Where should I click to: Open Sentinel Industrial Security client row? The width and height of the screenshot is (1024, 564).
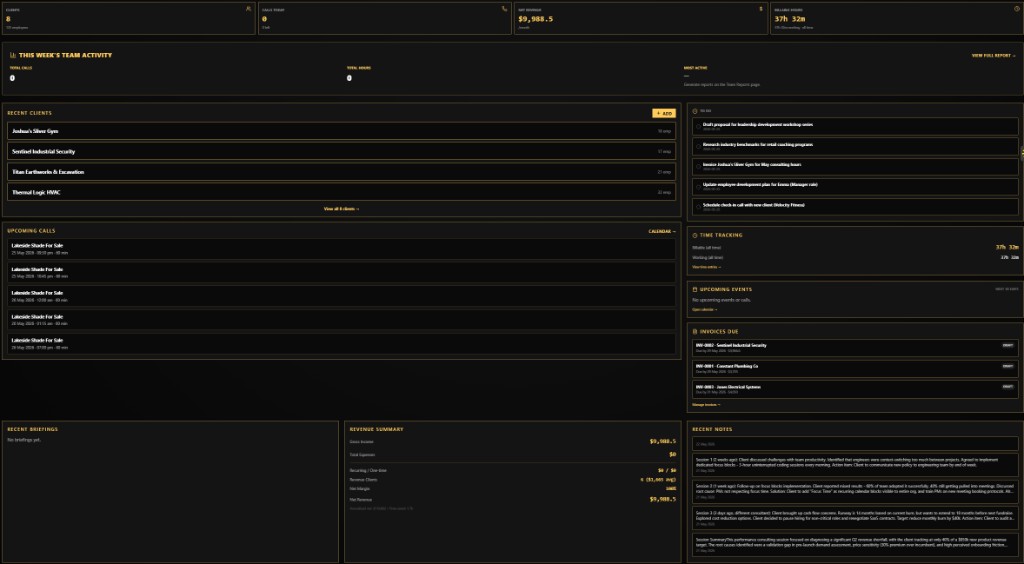click(x=341, y=151)
